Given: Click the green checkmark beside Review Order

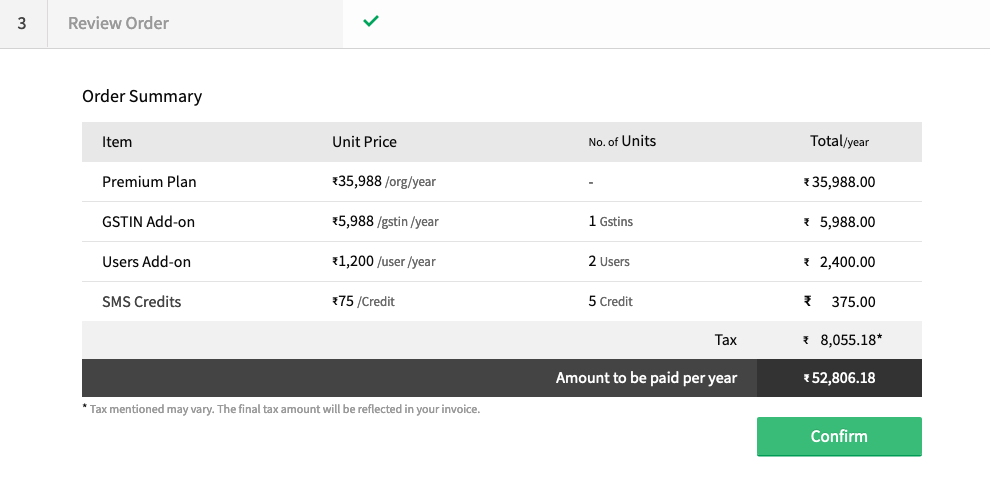Looking at the screenshot, I should point(371,21).
